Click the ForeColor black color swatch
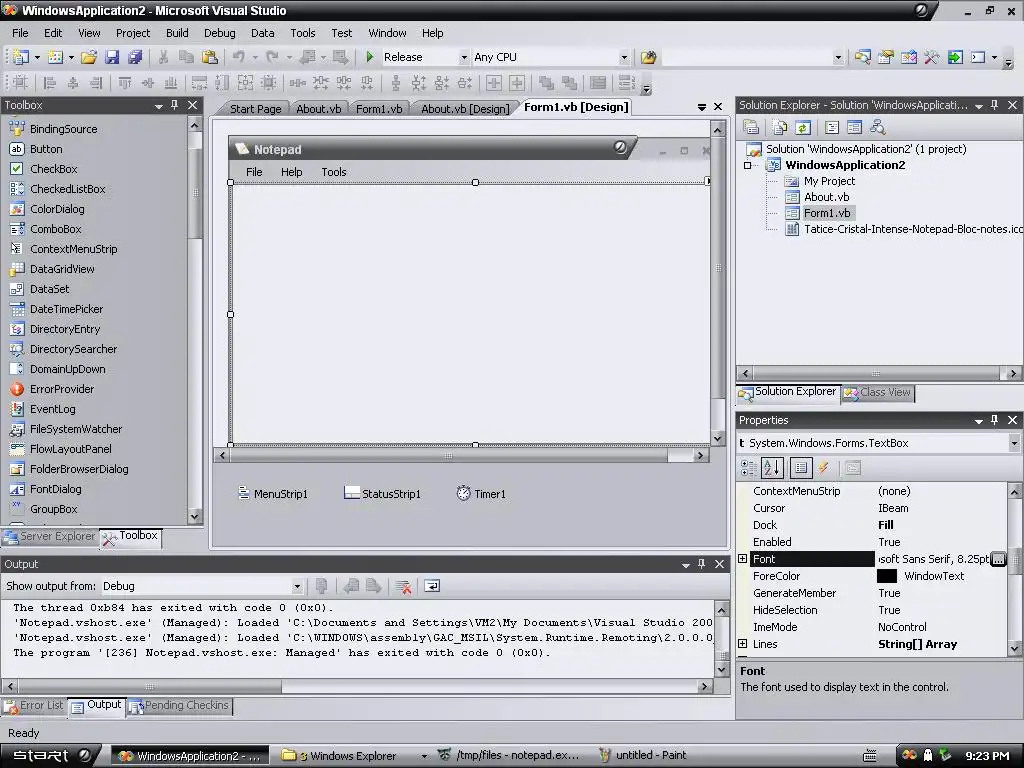The height and width of the screenshot is (768, 1024). pos(886,576)
